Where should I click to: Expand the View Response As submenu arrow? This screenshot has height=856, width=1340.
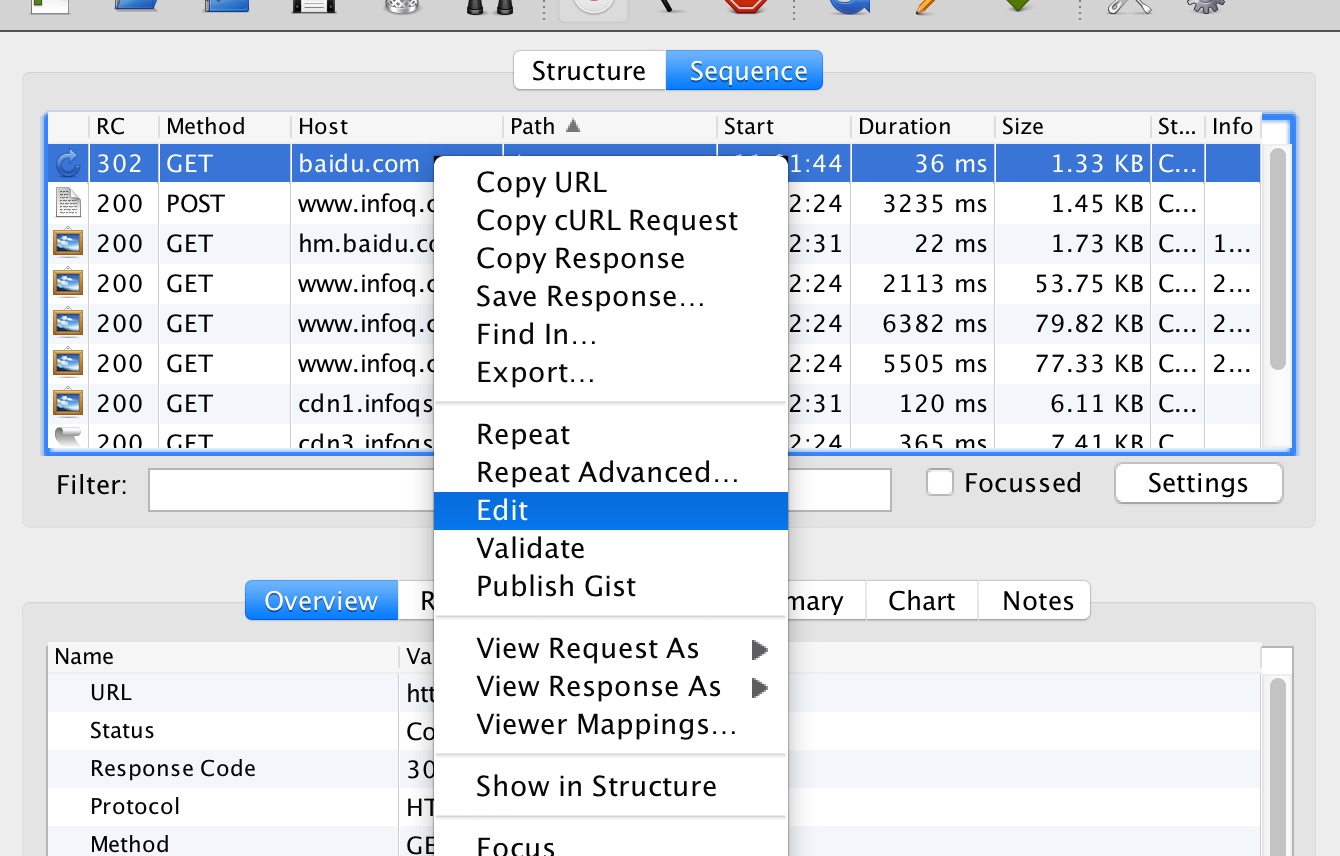pos(760,688)
